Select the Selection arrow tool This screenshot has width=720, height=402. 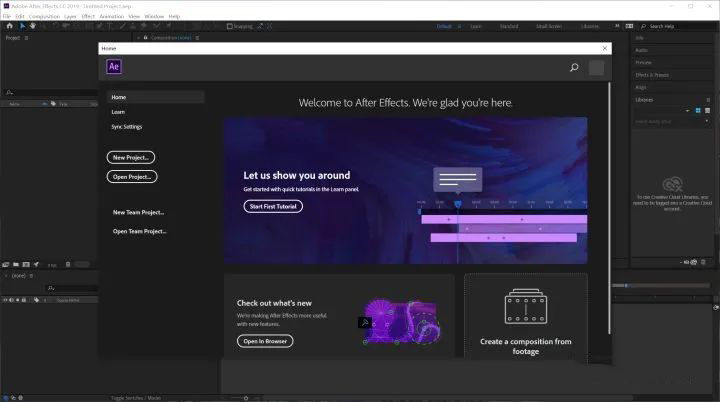[22, 26]
